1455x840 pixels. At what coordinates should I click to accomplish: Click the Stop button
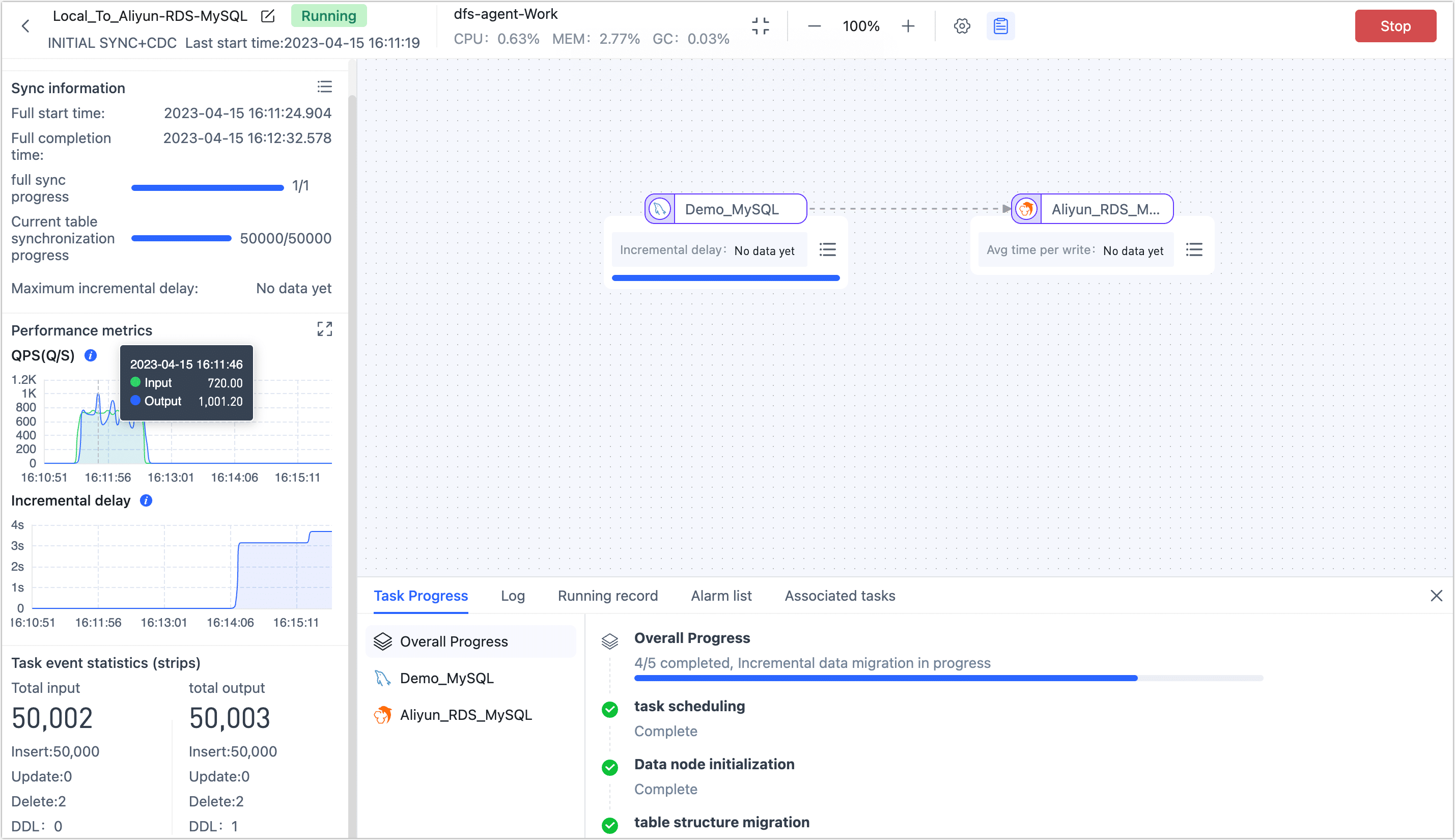coord(1395,25)
